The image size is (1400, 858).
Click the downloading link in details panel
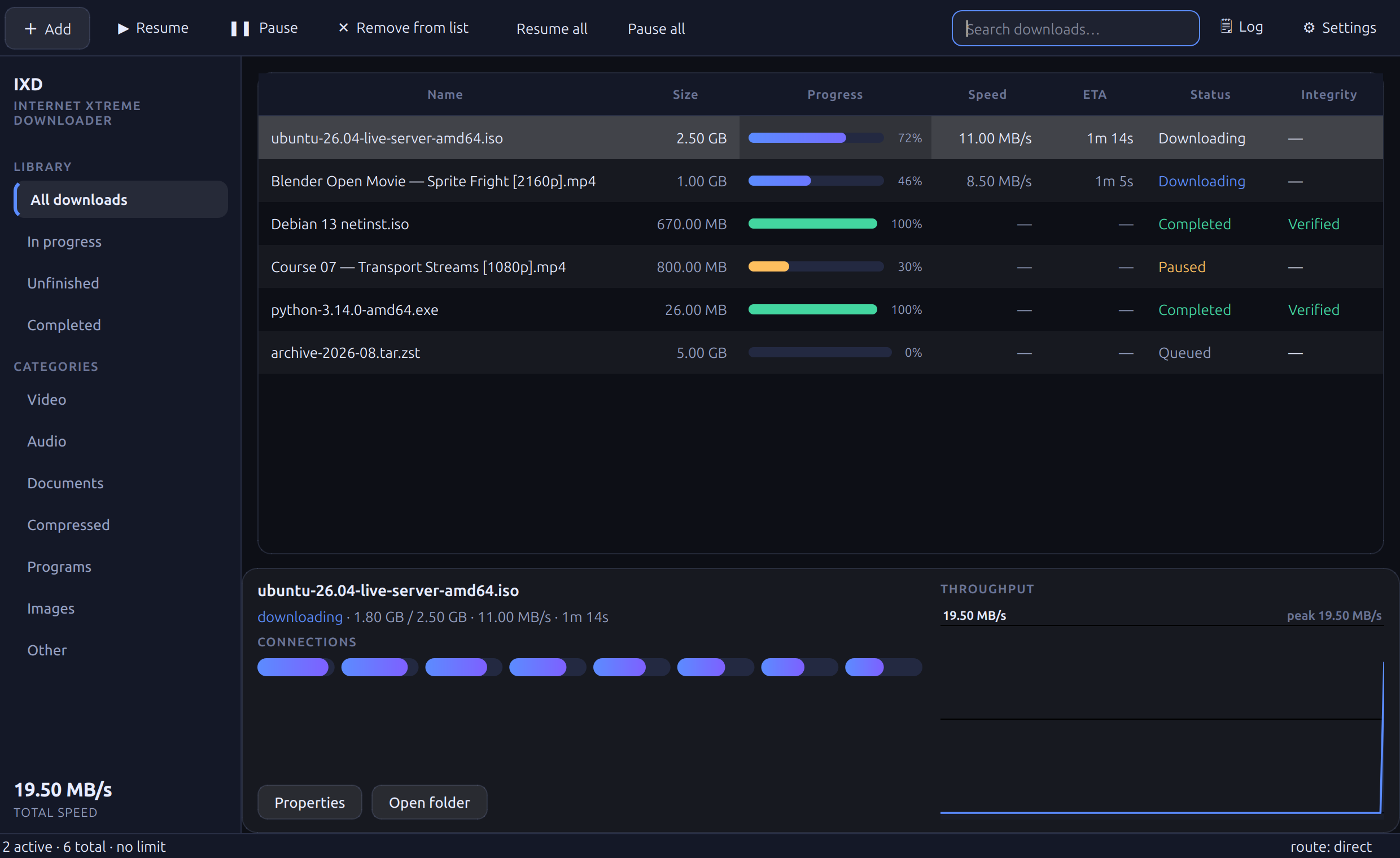point(300,616)
